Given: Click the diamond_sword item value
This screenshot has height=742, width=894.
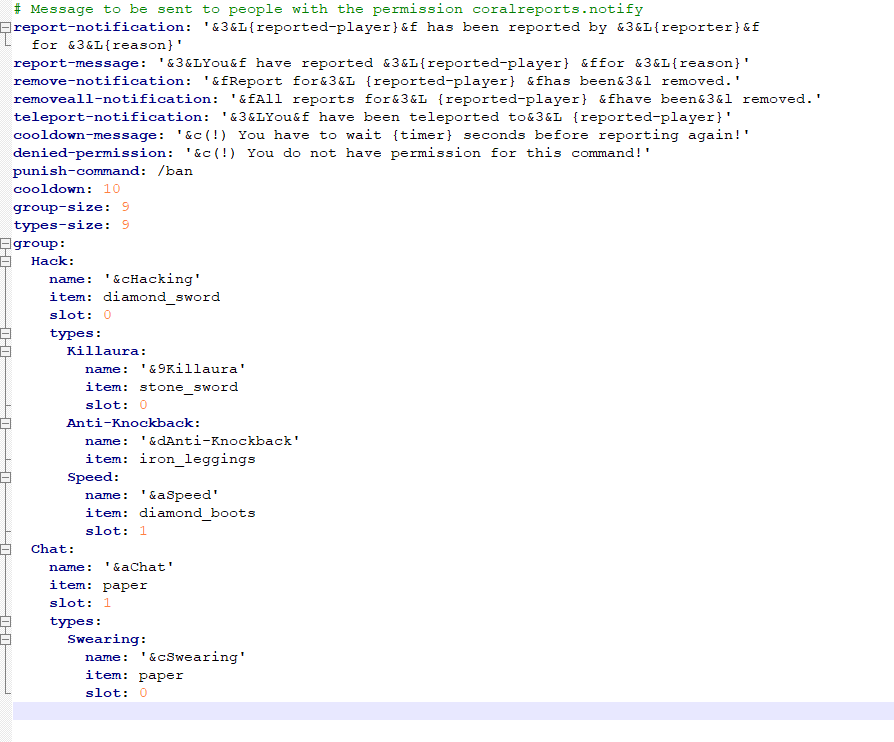Looking at the screenshot, I should (x=161, y=297).
